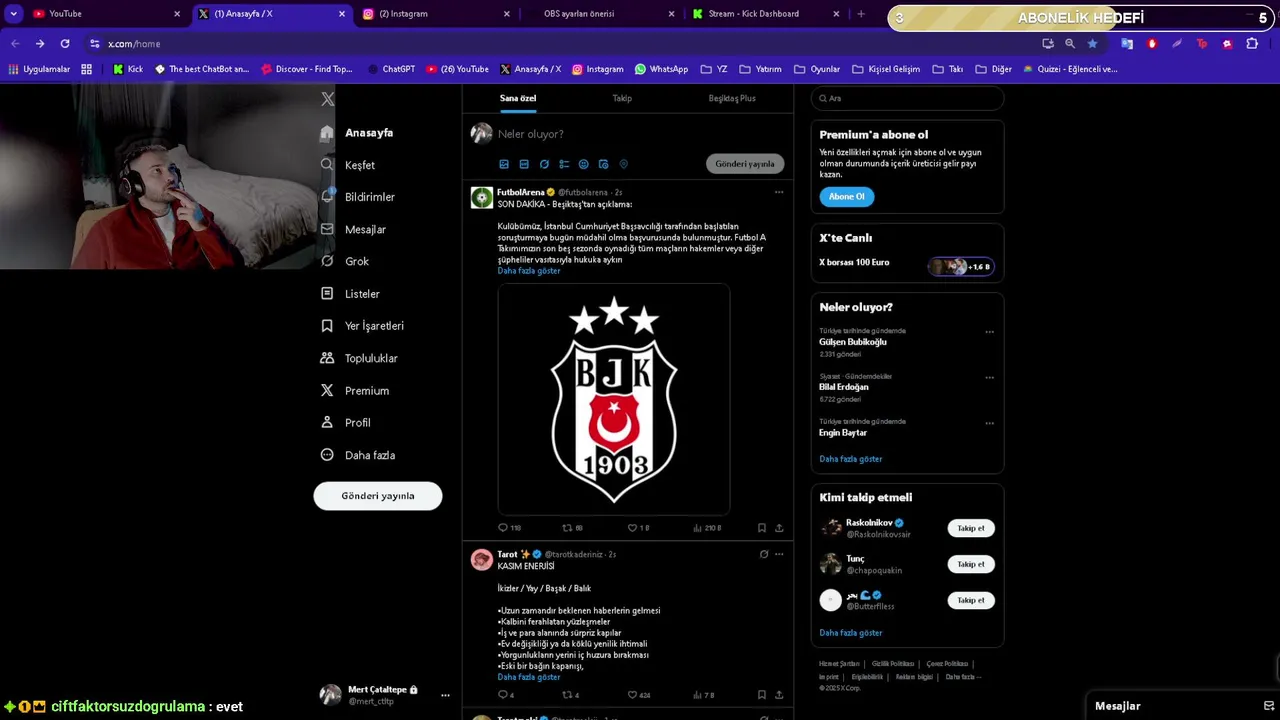
Task: Open the browser tab search dropdown arrow
Action: [14, 14]
